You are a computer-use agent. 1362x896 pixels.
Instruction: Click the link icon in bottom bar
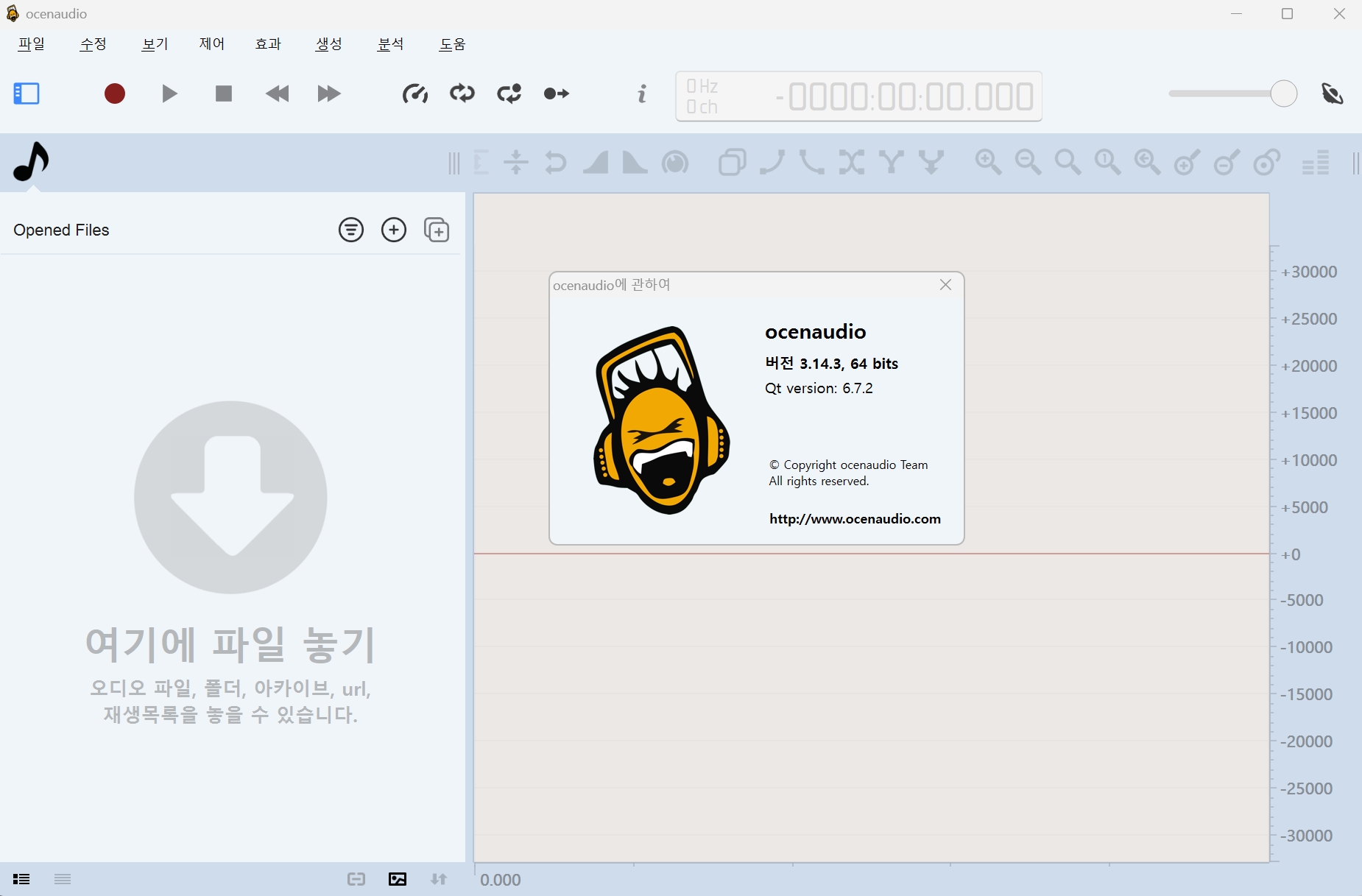pyautogui.click(x=356, y=879)
